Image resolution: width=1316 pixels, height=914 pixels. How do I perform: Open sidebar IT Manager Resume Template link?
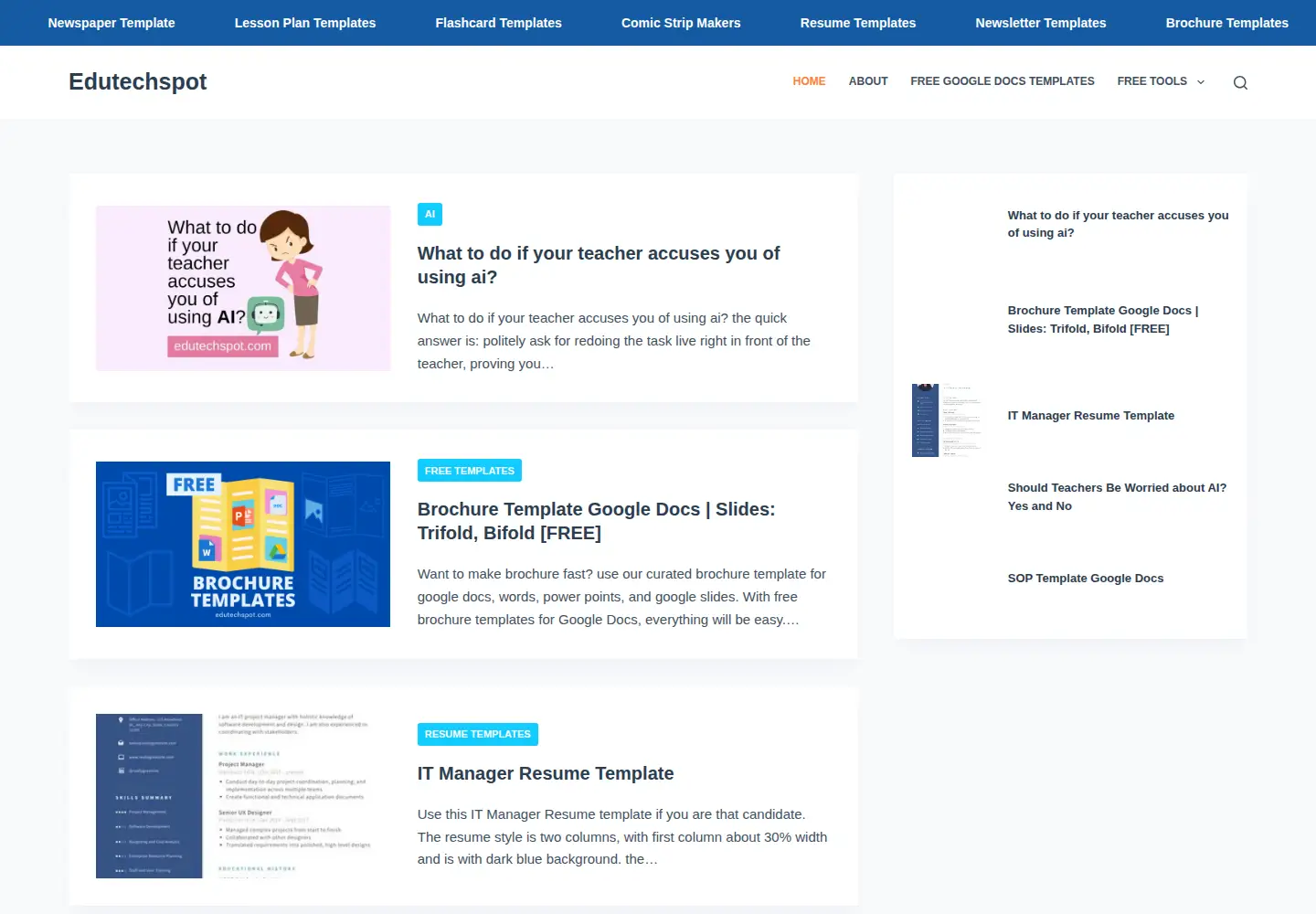coord(1091,416)
